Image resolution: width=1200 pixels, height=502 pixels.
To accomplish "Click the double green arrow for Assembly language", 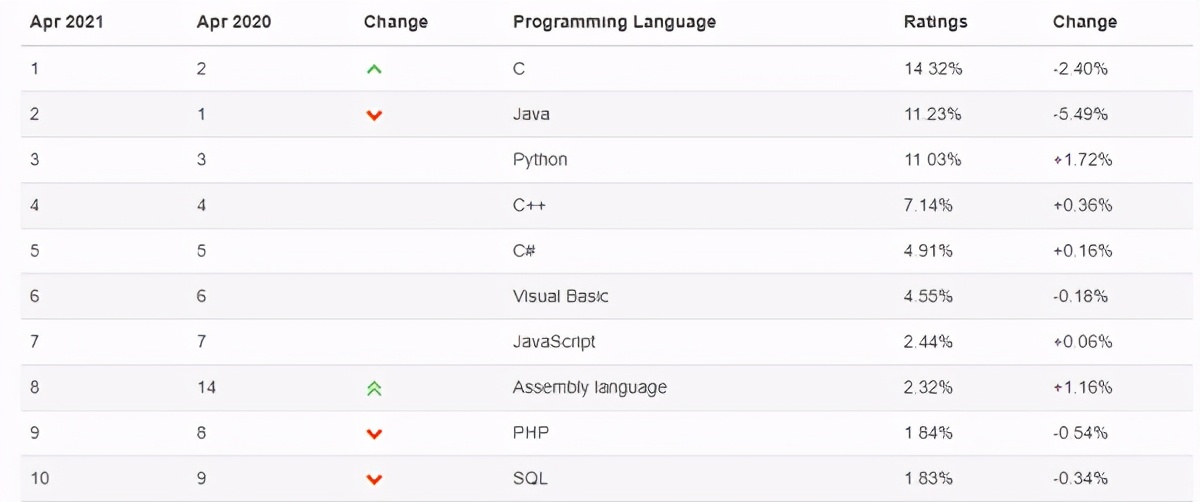I will [x=374, y=388].
